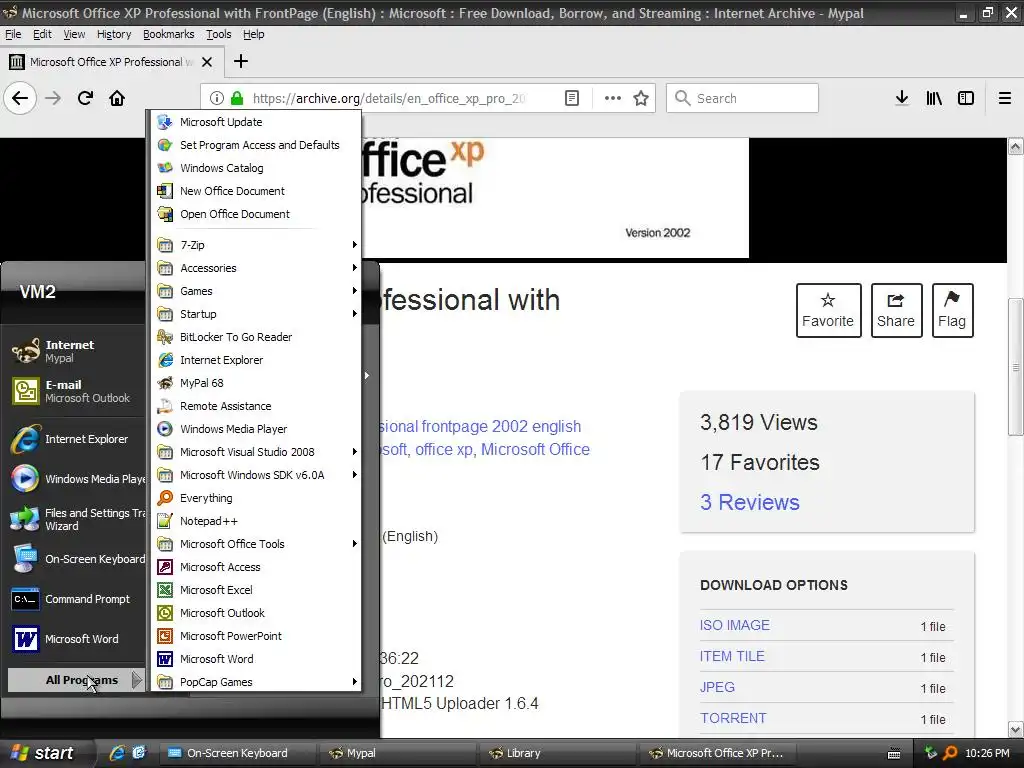Open Files and Settings Transfer Wizard
Viewport: 1024px width, 768px height.
point(76,519)
